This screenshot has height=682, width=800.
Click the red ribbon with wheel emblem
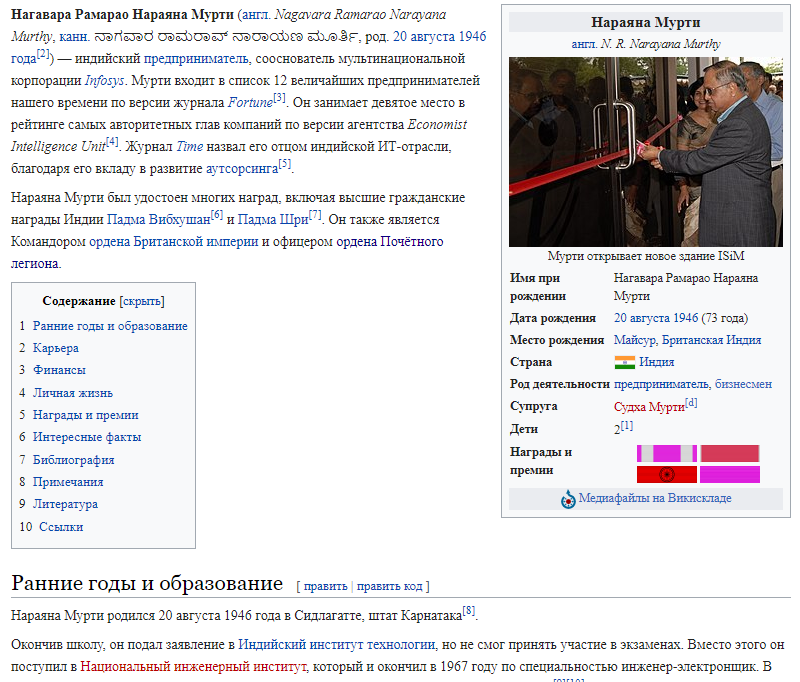(666, 474)
